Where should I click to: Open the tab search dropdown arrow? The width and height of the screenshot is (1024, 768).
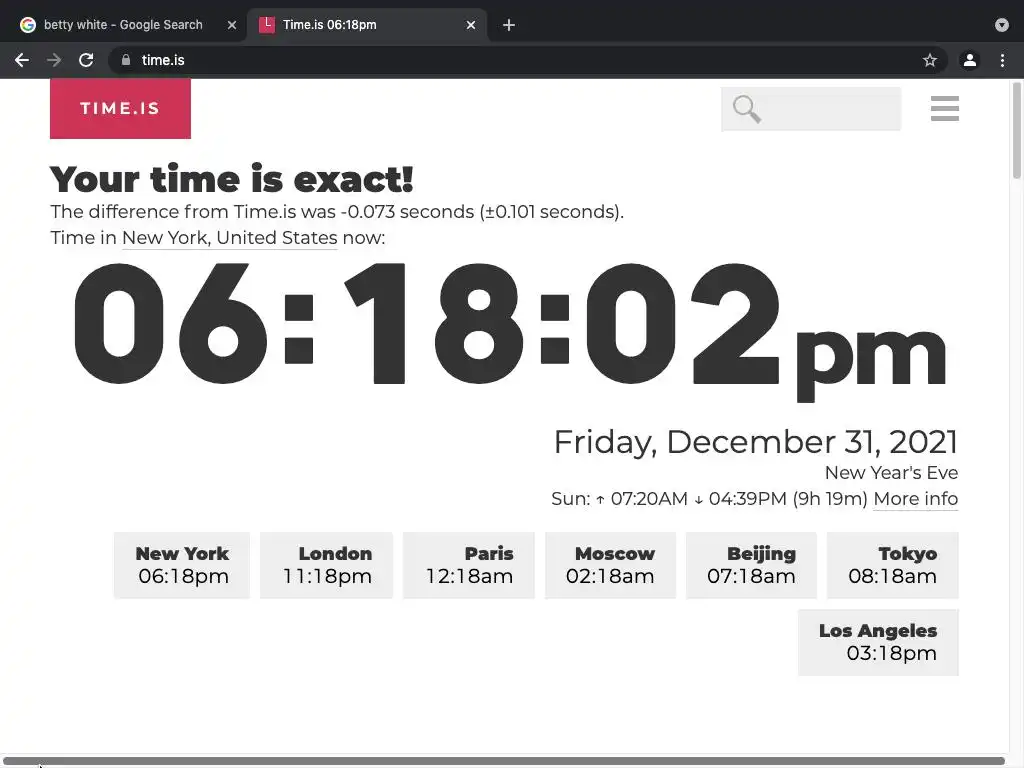(1002, 25)
